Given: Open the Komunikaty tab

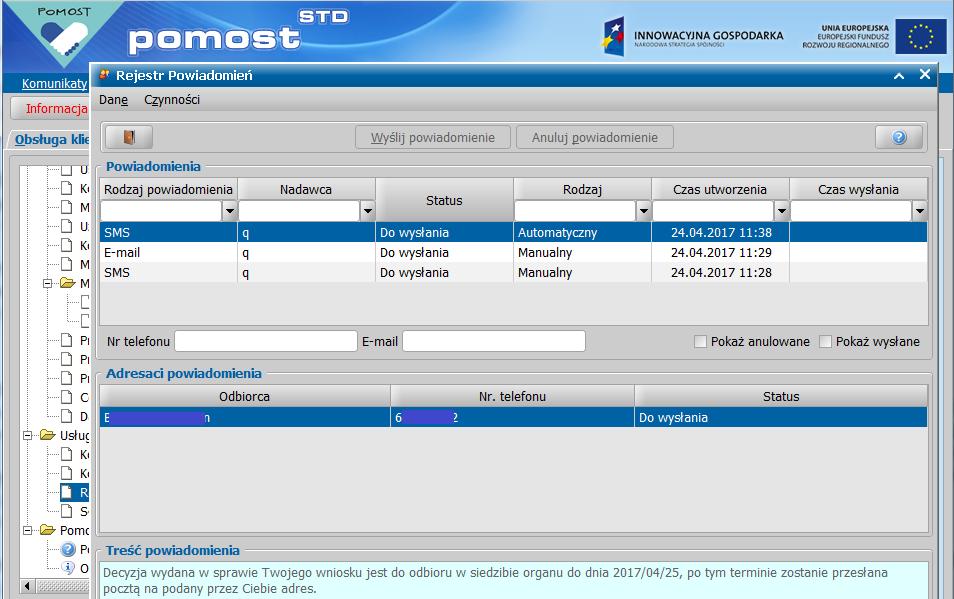Looking at the screenshot, I should tap(55, 84).
